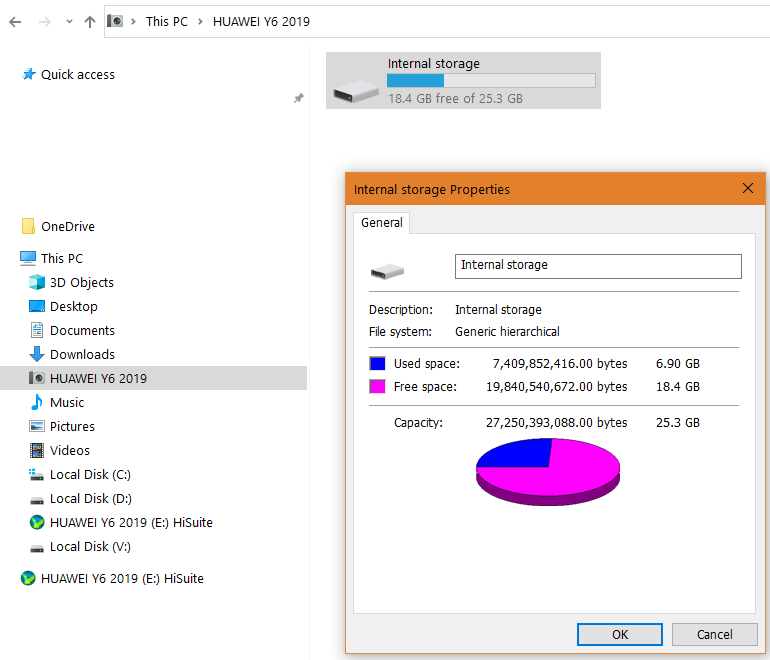Select the Internal storage tile label
The width and height of the screenshot is (770, 660).
pos(434,64)
